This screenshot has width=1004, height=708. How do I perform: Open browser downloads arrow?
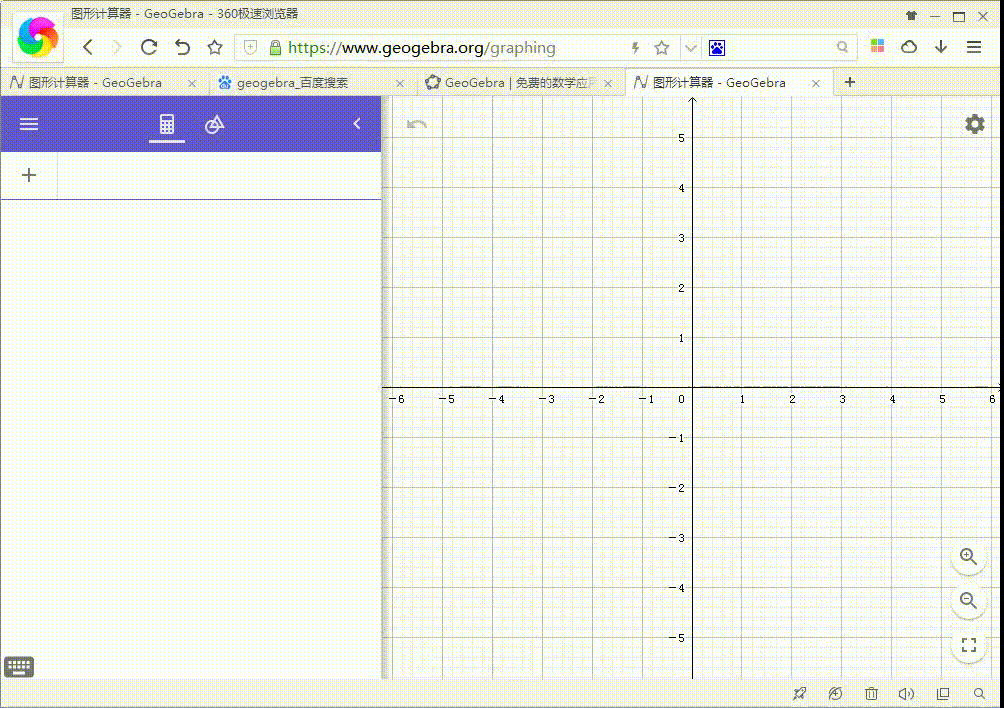941,47
